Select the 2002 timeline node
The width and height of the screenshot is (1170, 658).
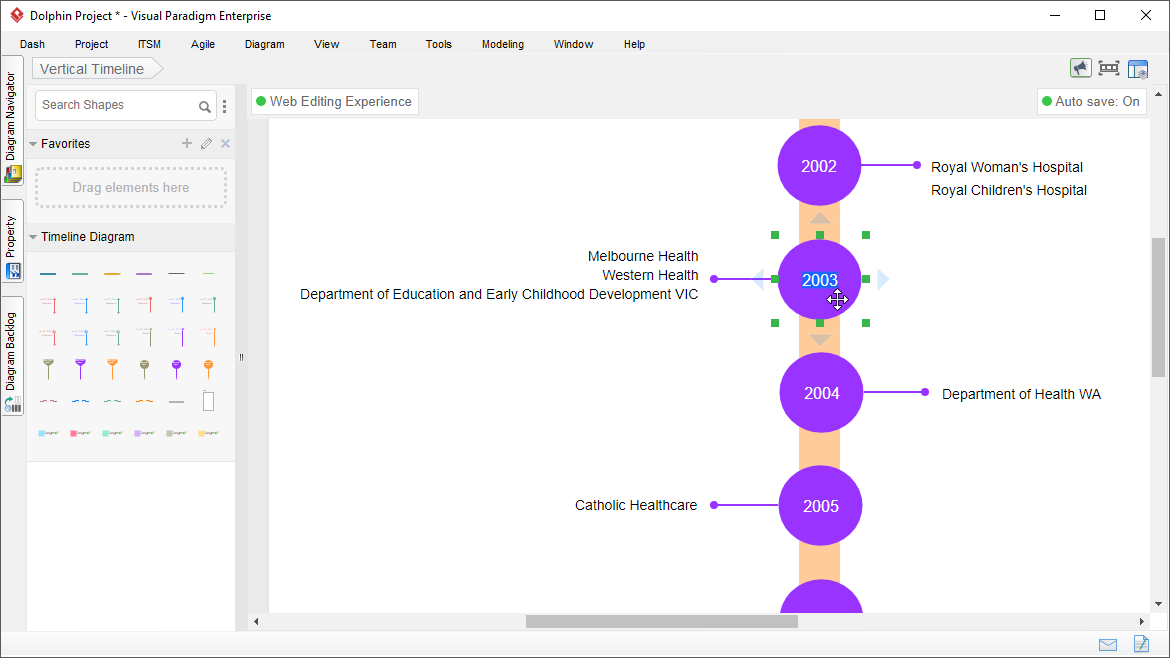(x=819, y=166)
